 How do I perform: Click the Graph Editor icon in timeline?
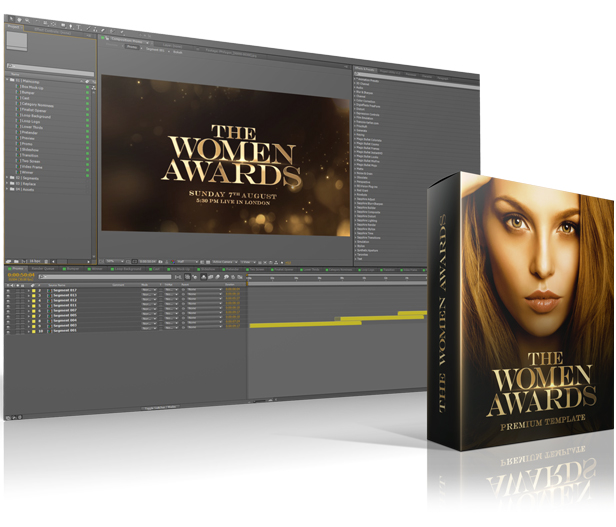(240, 277)
